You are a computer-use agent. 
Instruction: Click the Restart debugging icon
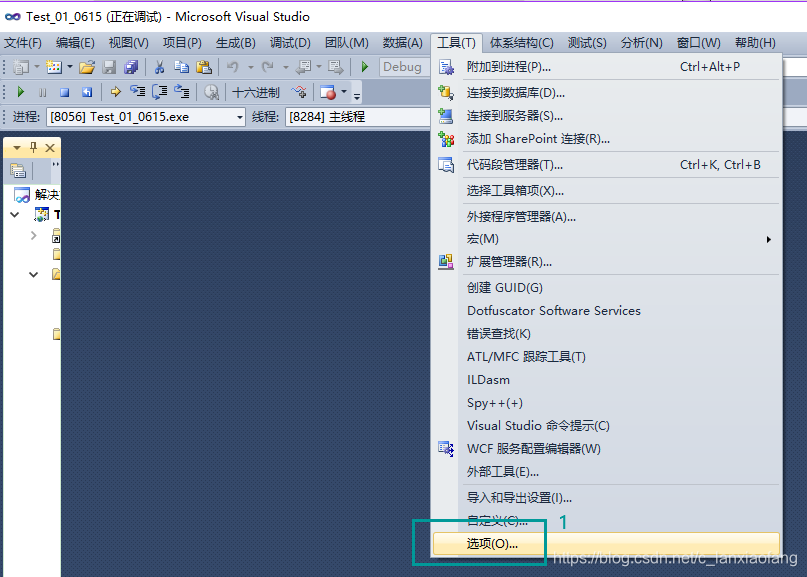[x=87, y=93]
